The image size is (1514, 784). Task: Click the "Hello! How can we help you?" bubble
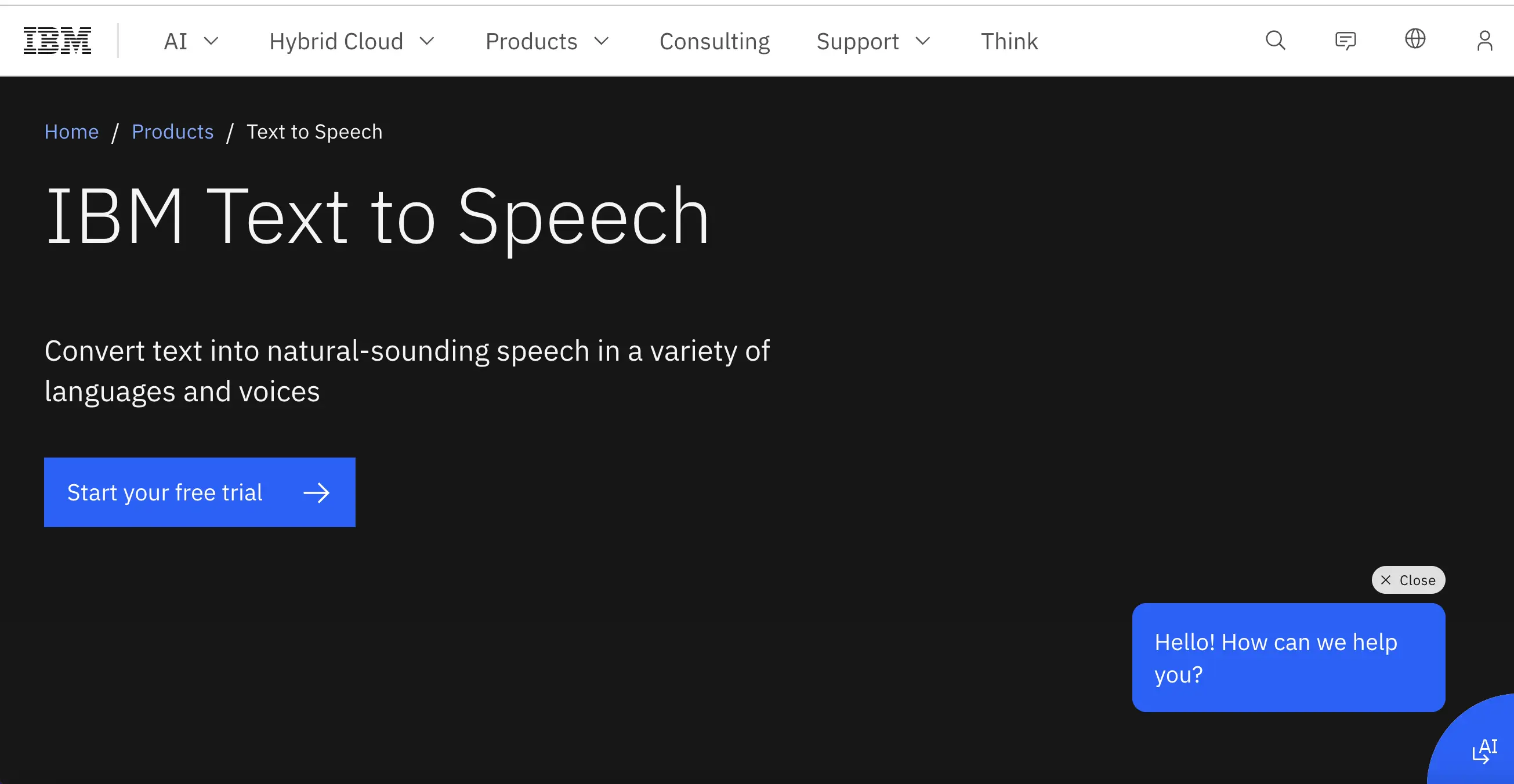(x=1288, y=658)
